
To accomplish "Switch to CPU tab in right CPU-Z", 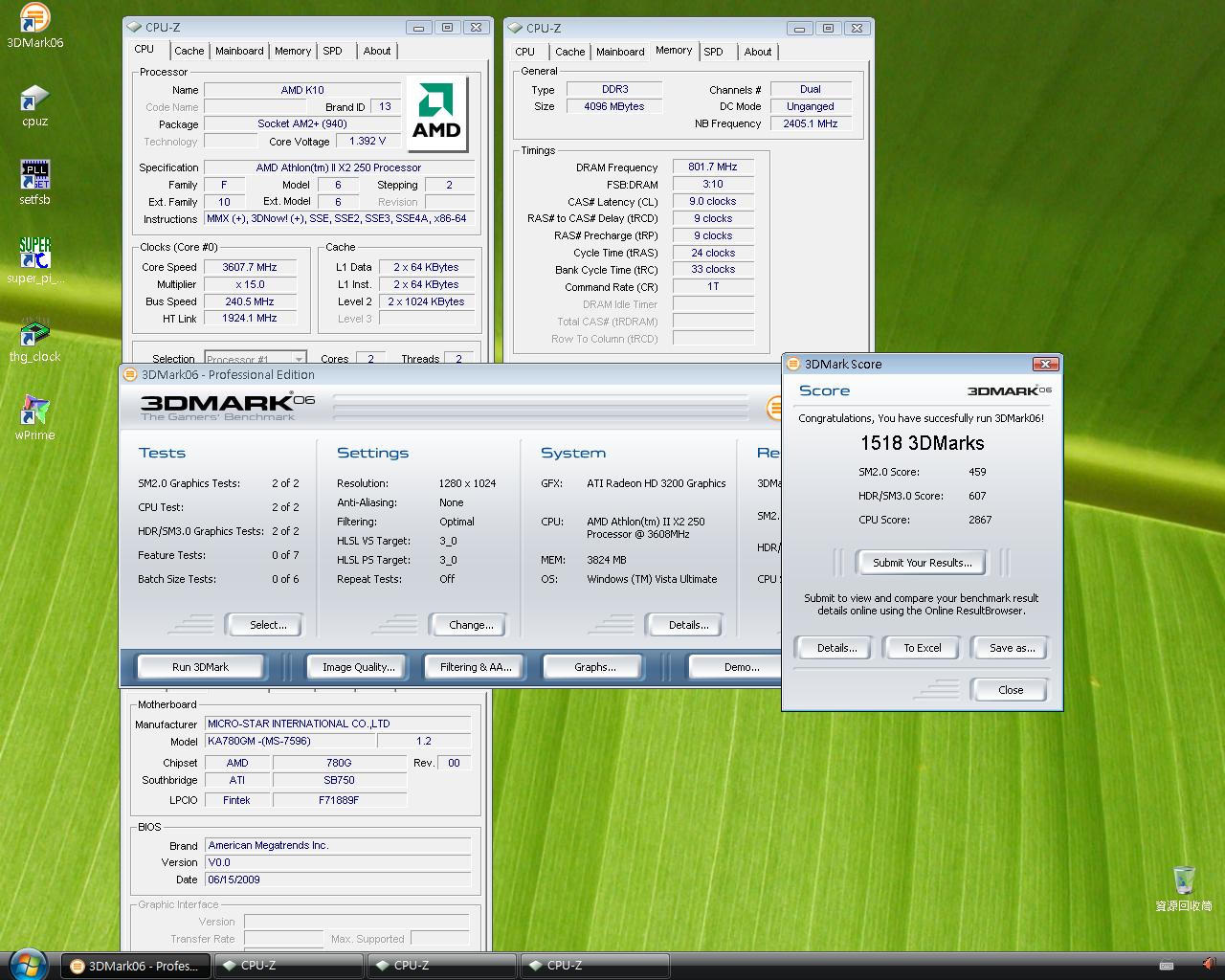I will coord(525,52).
